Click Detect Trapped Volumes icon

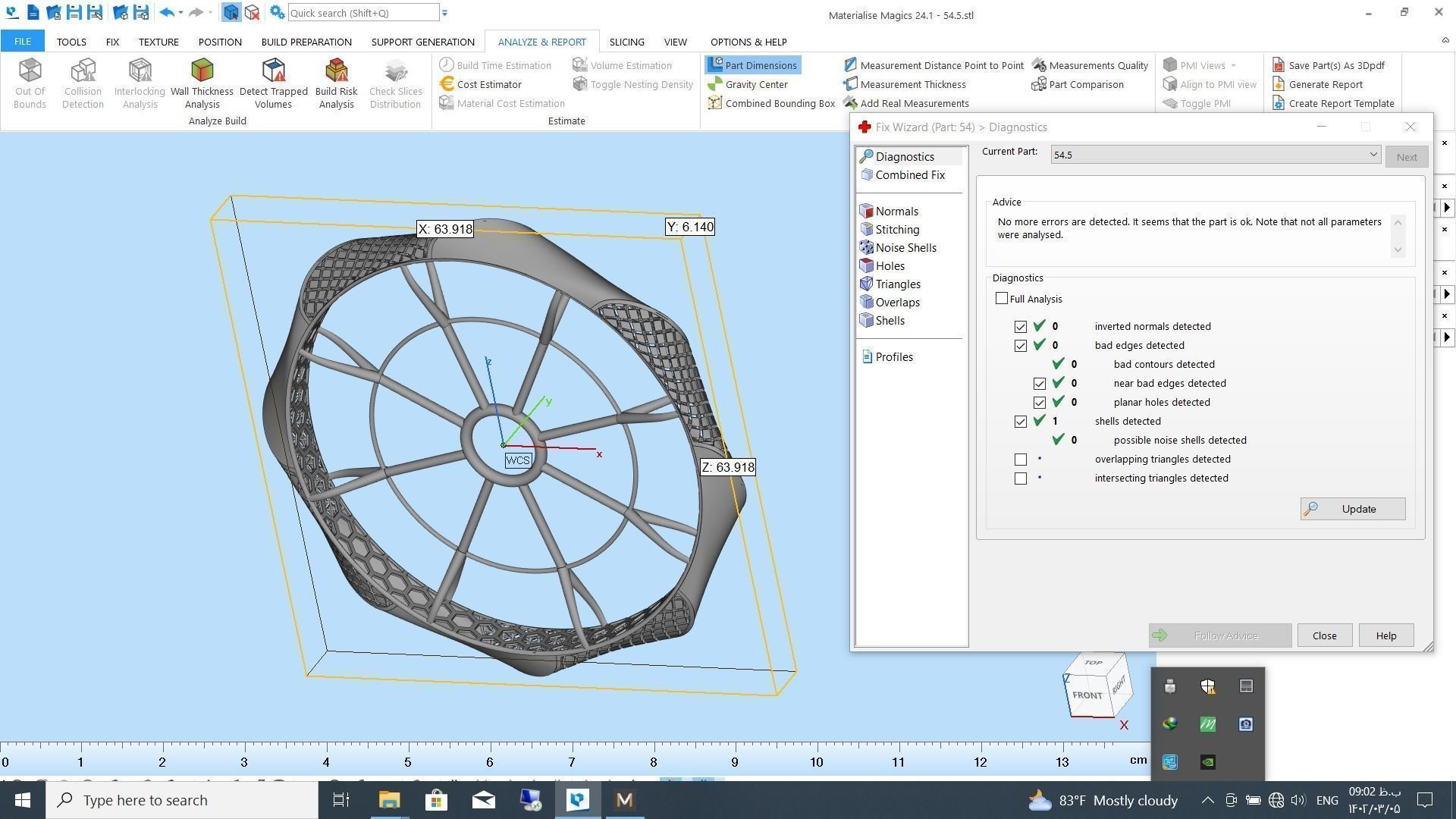coord(273,82)
